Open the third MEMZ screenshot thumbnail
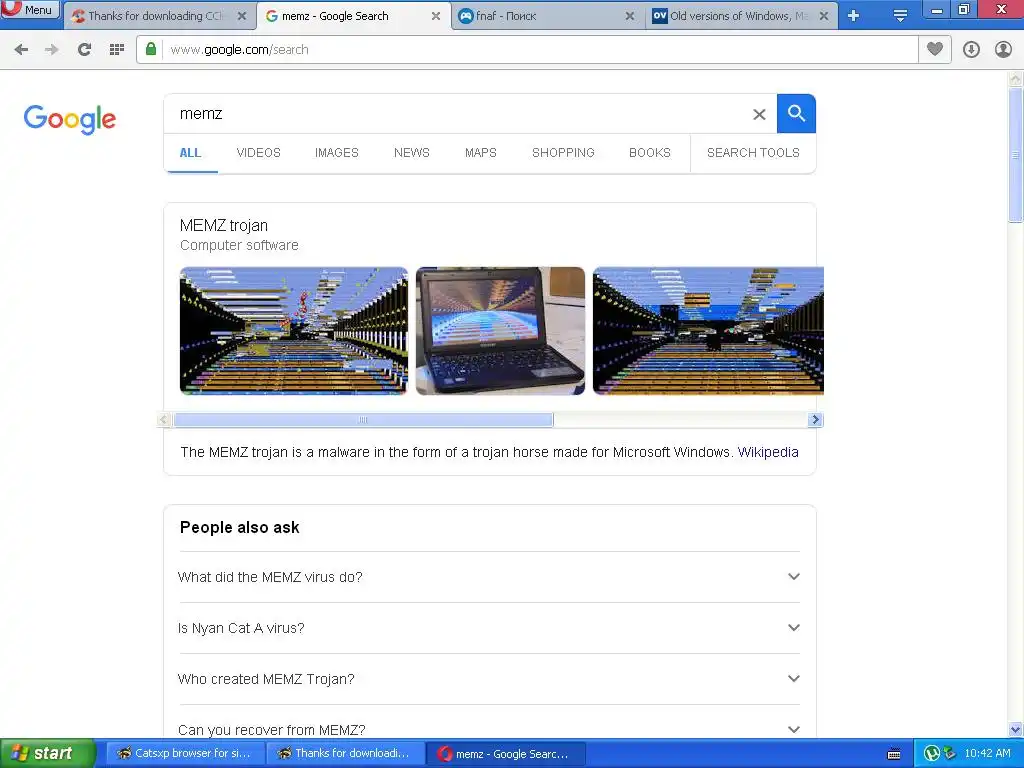Screen dimensions: 1024x768 (708, 330)
